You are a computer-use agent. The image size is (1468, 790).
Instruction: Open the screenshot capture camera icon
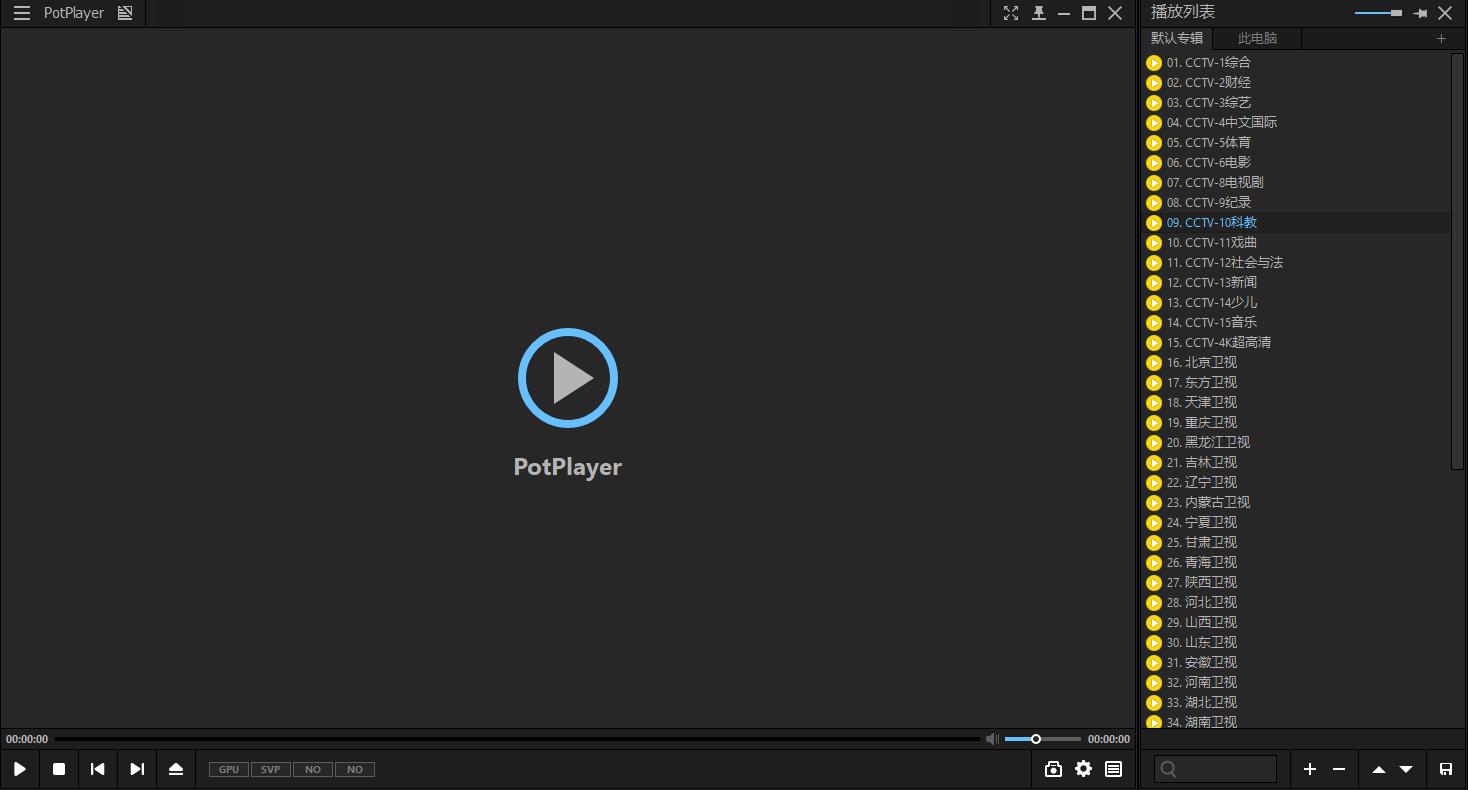pyautogui.click(x=1053, y=769)
